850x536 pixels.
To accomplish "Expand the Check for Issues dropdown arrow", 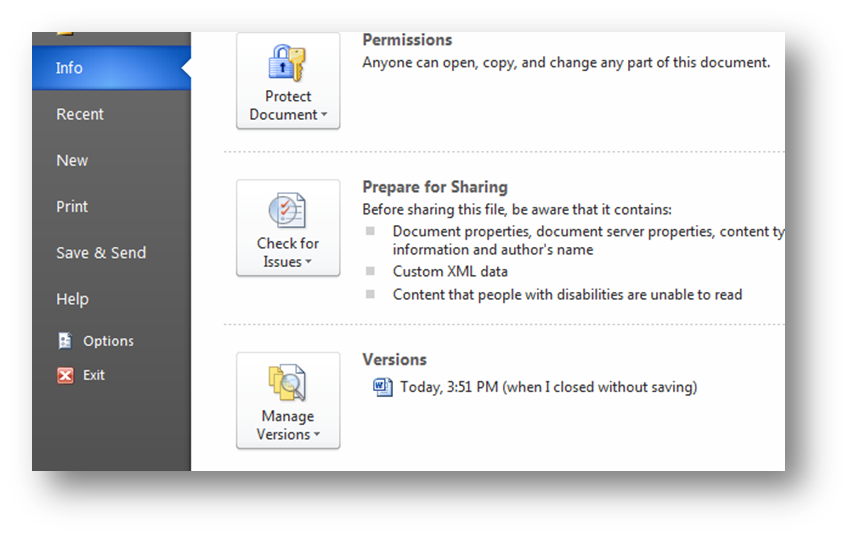I will tap(308, 261).
